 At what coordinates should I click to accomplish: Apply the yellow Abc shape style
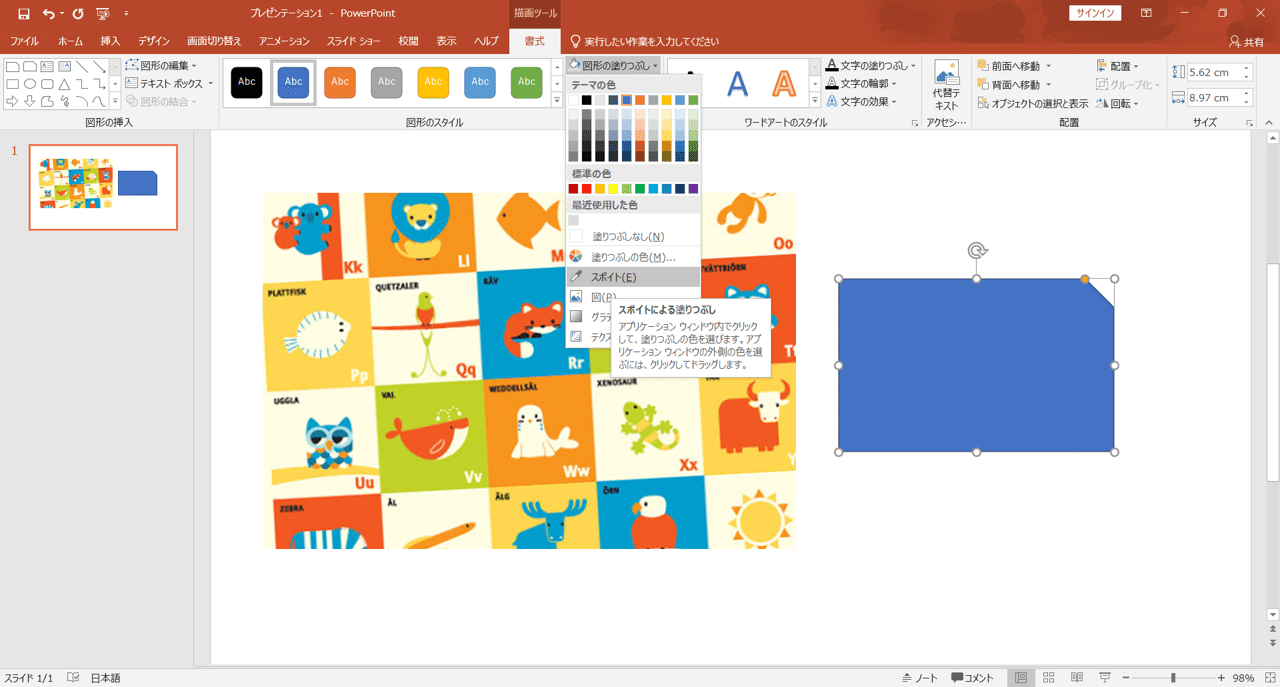pos(433,82)
